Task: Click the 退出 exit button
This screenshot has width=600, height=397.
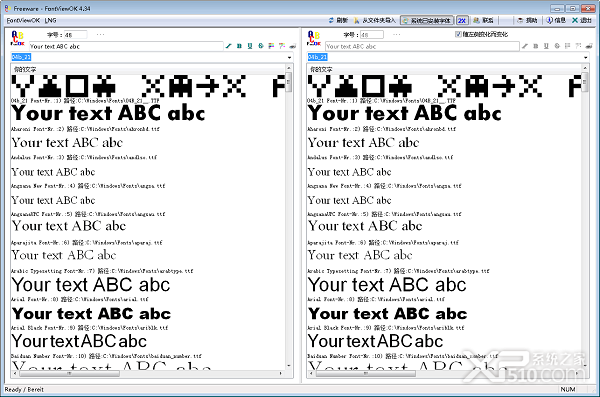Action: tap(582, 20)
